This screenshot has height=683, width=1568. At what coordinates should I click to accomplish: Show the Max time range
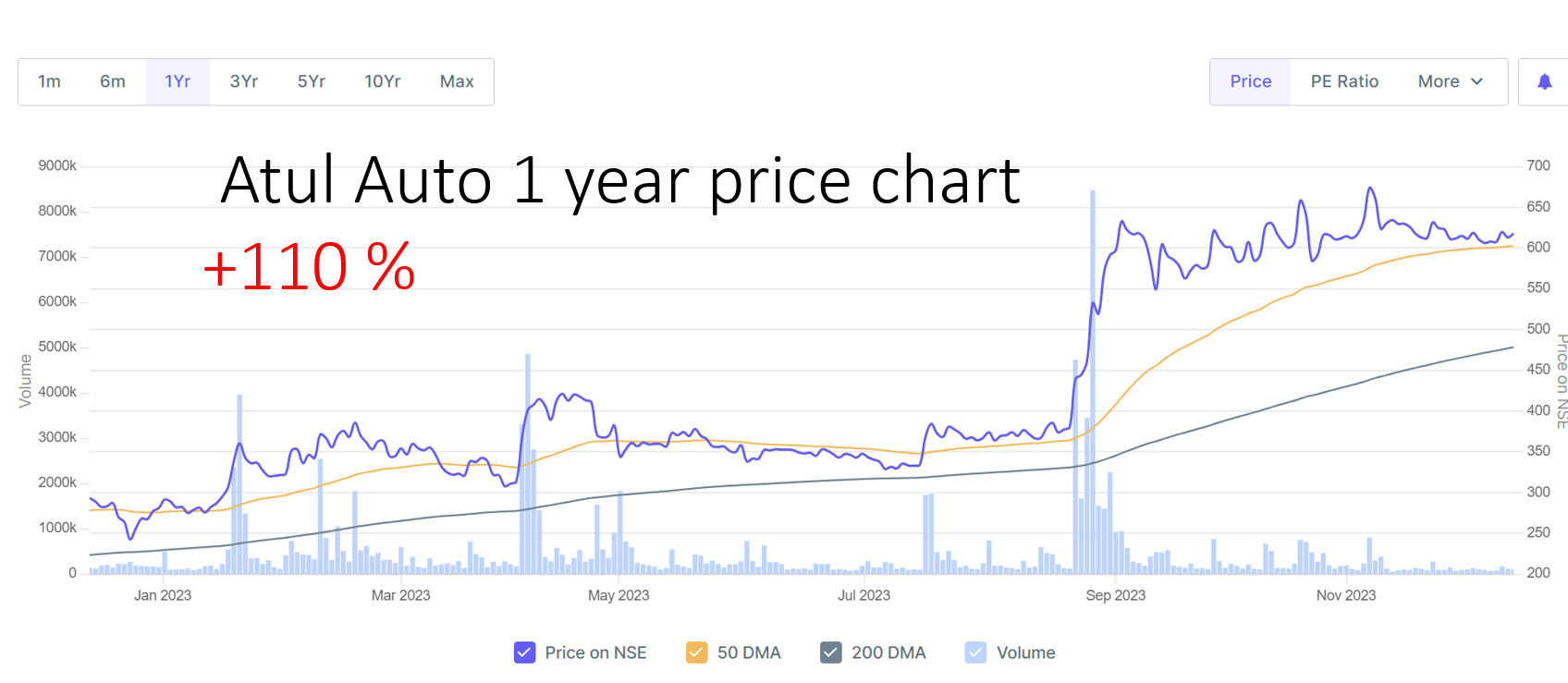(x=457, y=81)
